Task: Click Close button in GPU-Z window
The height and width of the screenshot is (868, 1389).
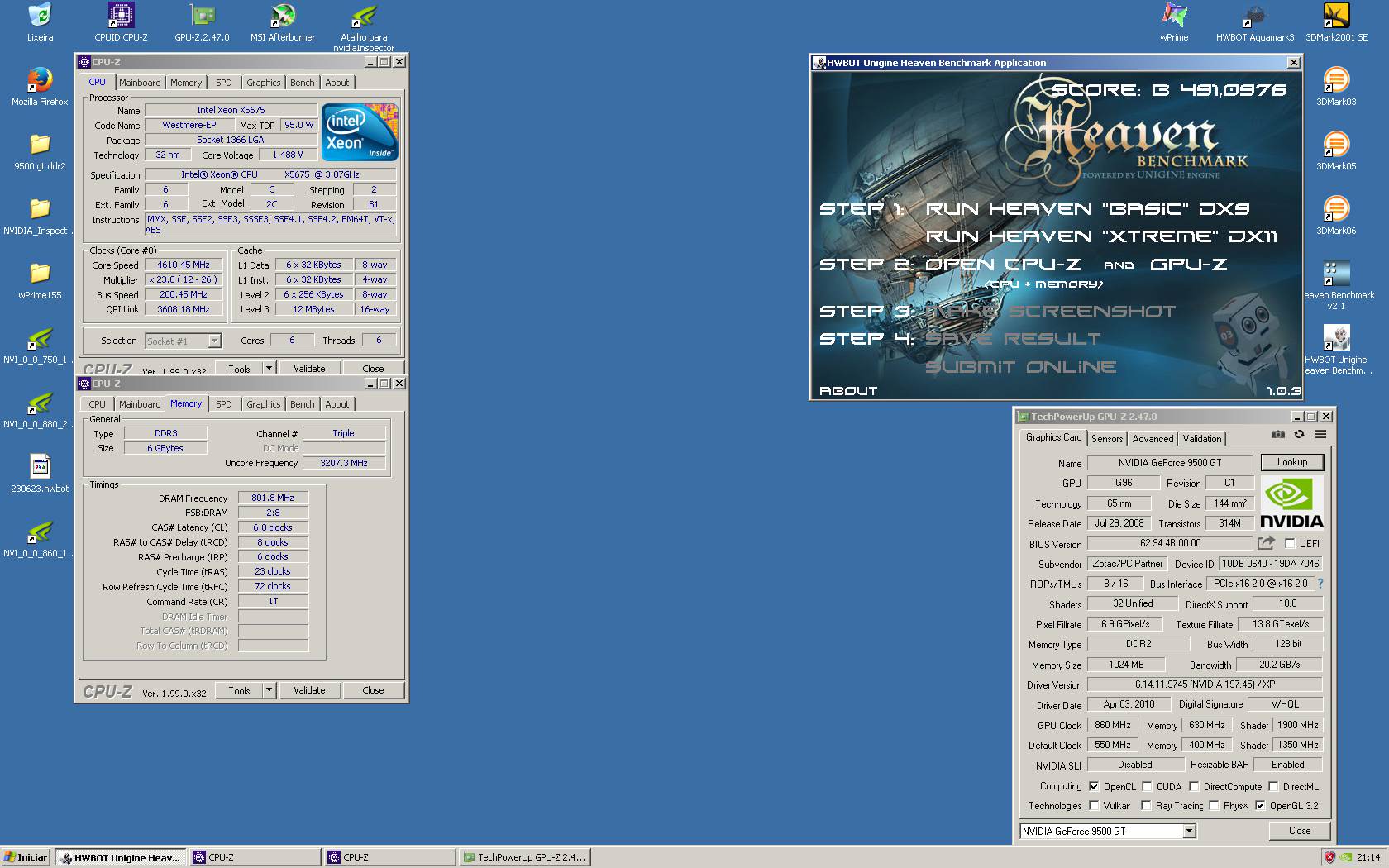Action: pyautogui.click(x=1299, y=831)
